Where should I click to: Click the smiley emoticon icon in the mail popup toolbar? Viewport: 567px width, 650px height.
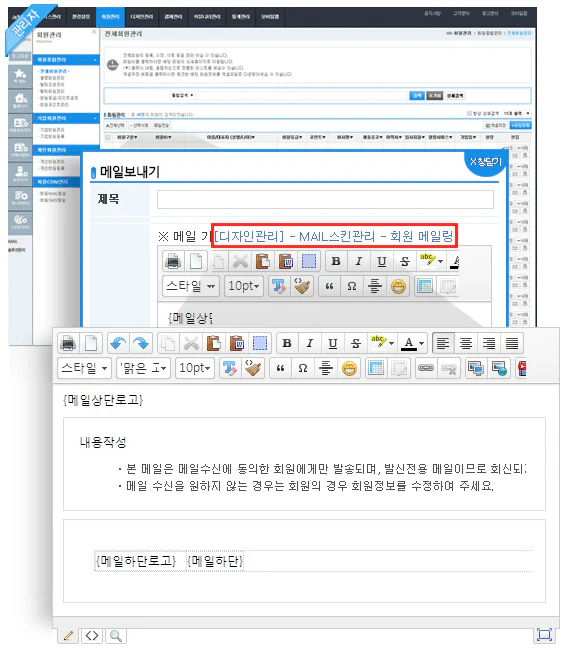pyautogui.click(x=398, y=286)
